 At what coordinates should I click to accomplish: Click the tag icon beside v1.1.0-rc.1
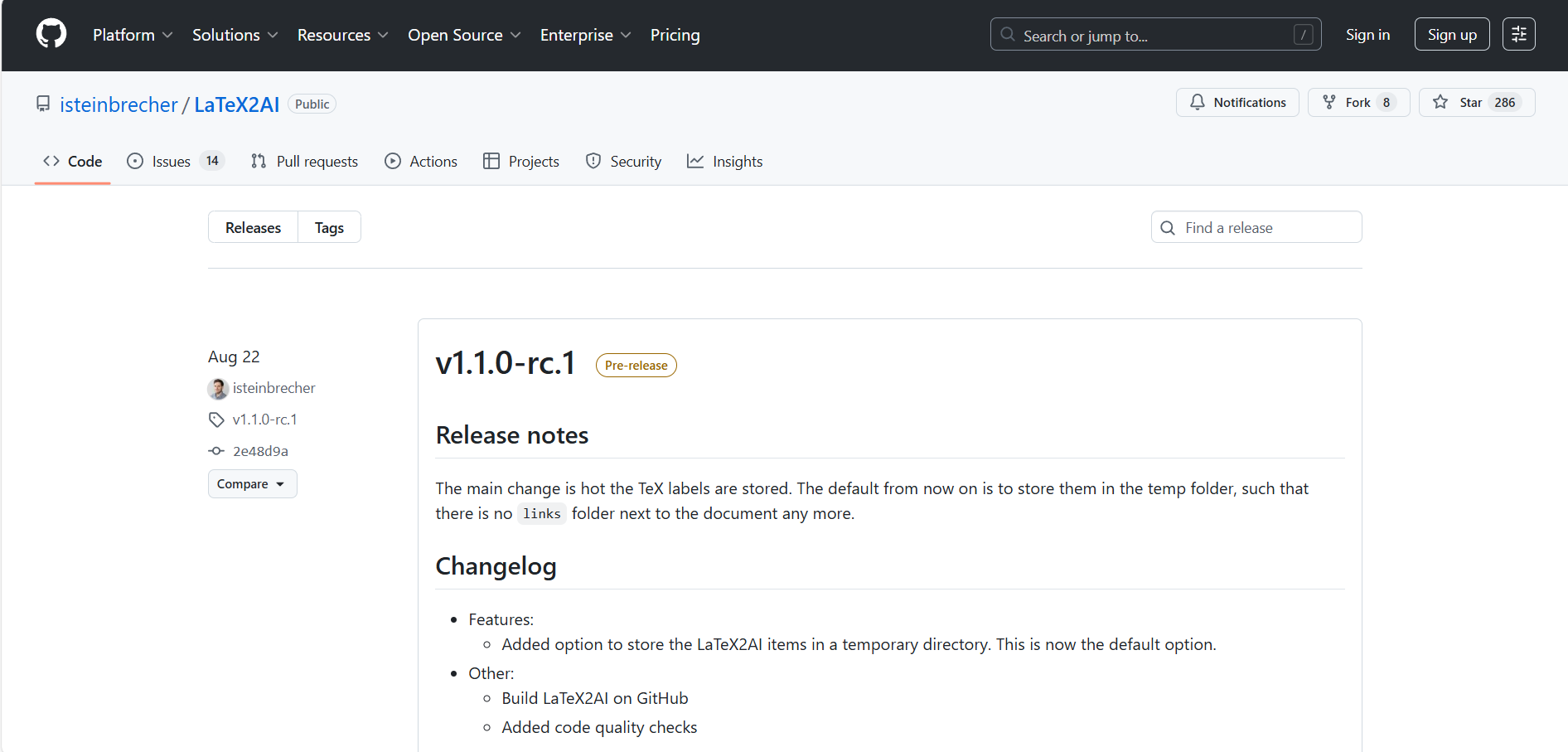[216, 420]
